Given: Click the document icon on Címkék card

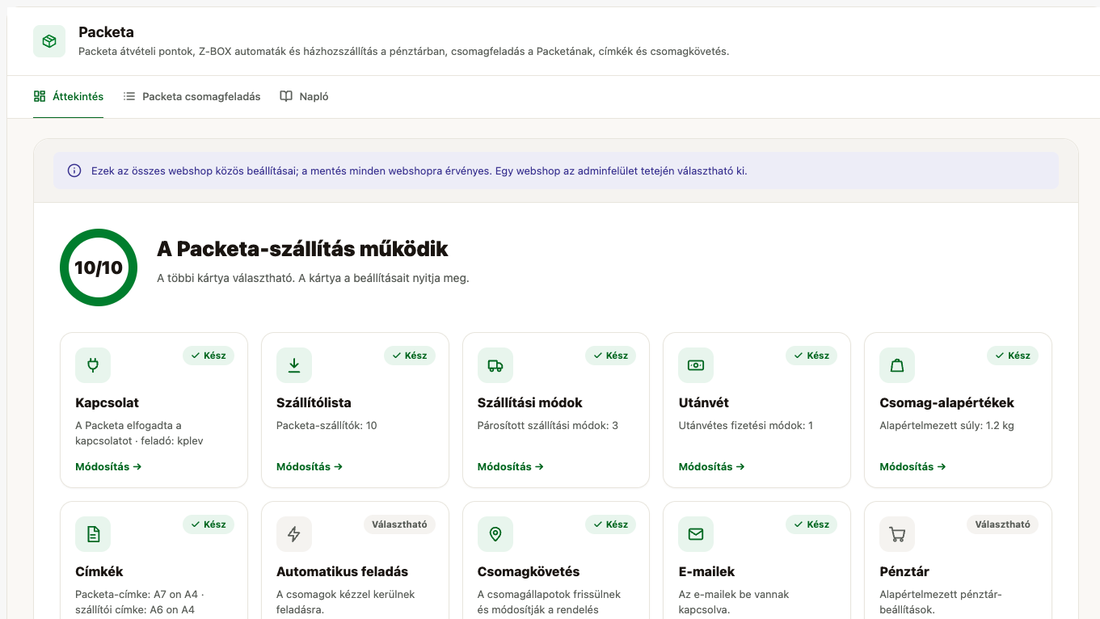Looking at the screenshot, I should pos(93,534).
